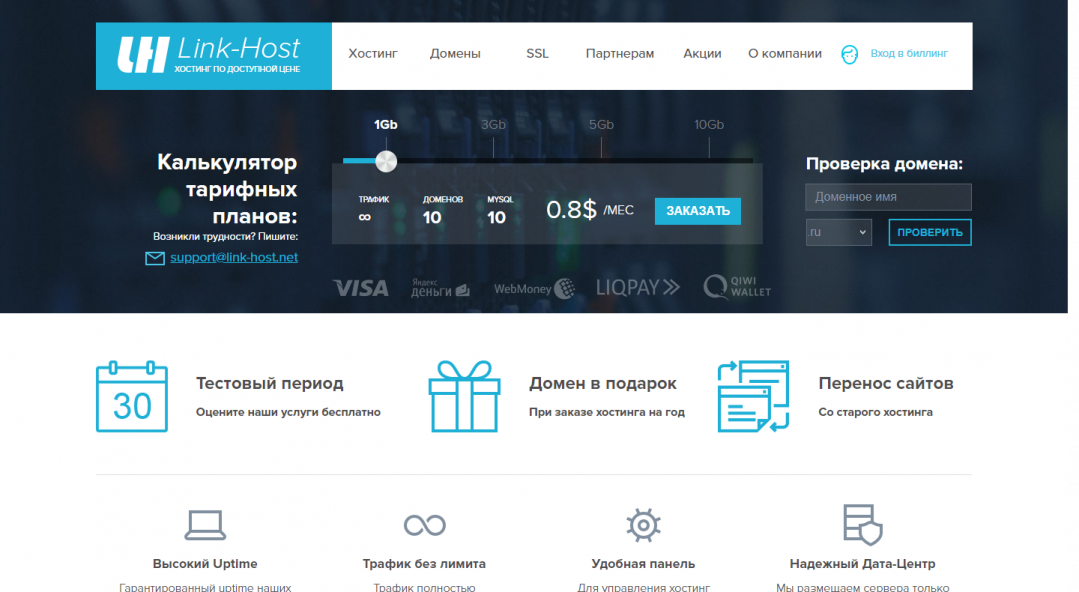Click the VISA payment logo
This screenshot has width=1079, height=592.
pyautogui.click(x=361, y=288)
